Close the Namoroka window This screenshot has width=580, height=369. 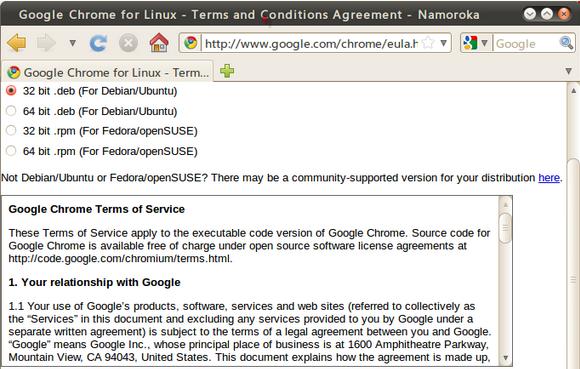point(564,14)
